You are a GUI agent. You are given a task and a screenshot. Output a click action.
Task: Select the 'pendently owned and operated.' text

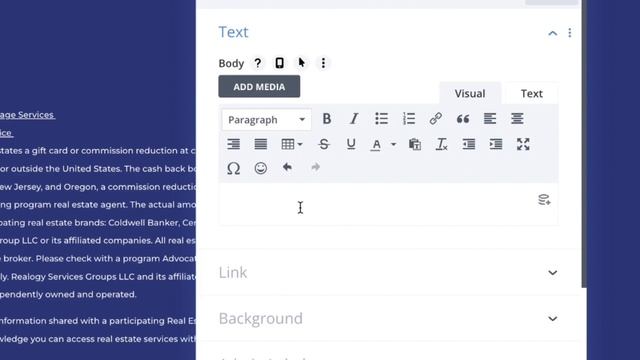(68, 294)
